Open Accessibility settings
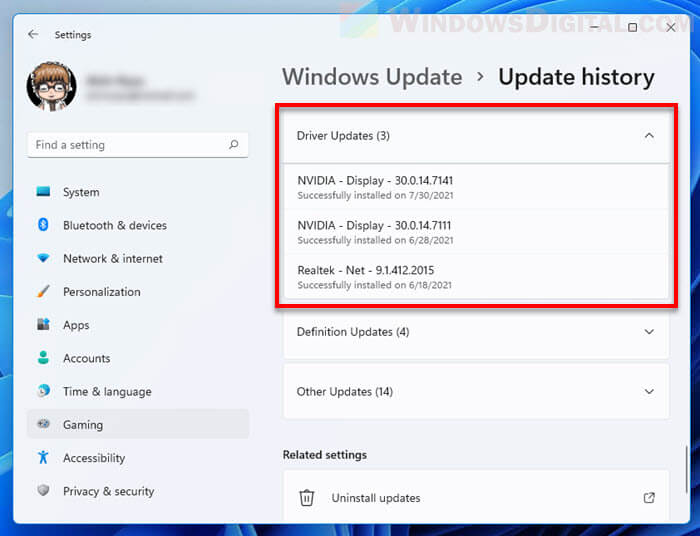 (138, 458)
